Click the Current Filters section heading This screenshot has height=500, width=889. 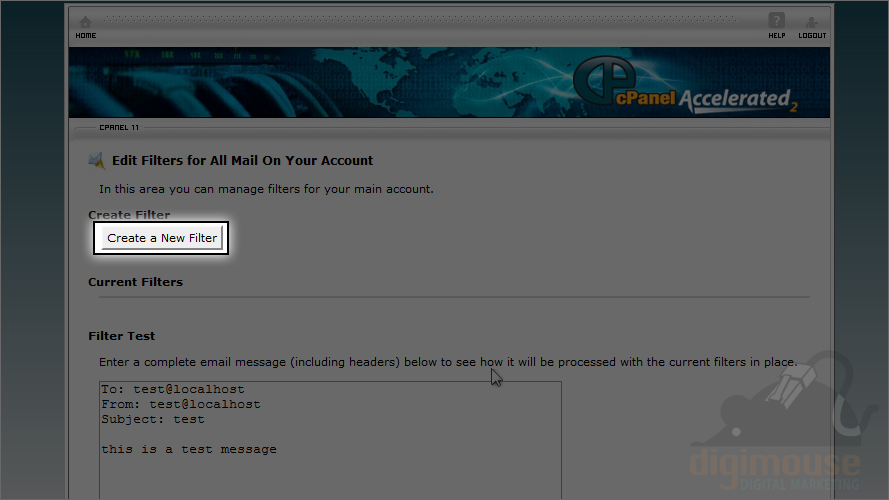click(x=136, y=282)
